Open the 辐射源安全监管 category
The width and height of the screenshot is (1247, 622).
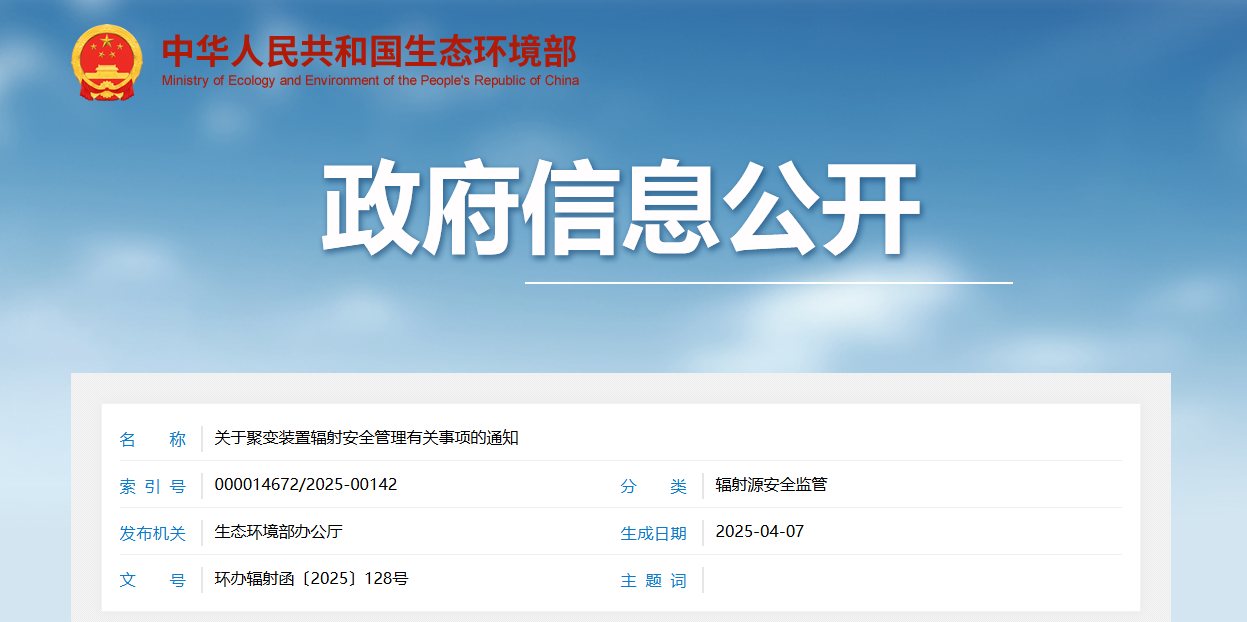point(771,485)
